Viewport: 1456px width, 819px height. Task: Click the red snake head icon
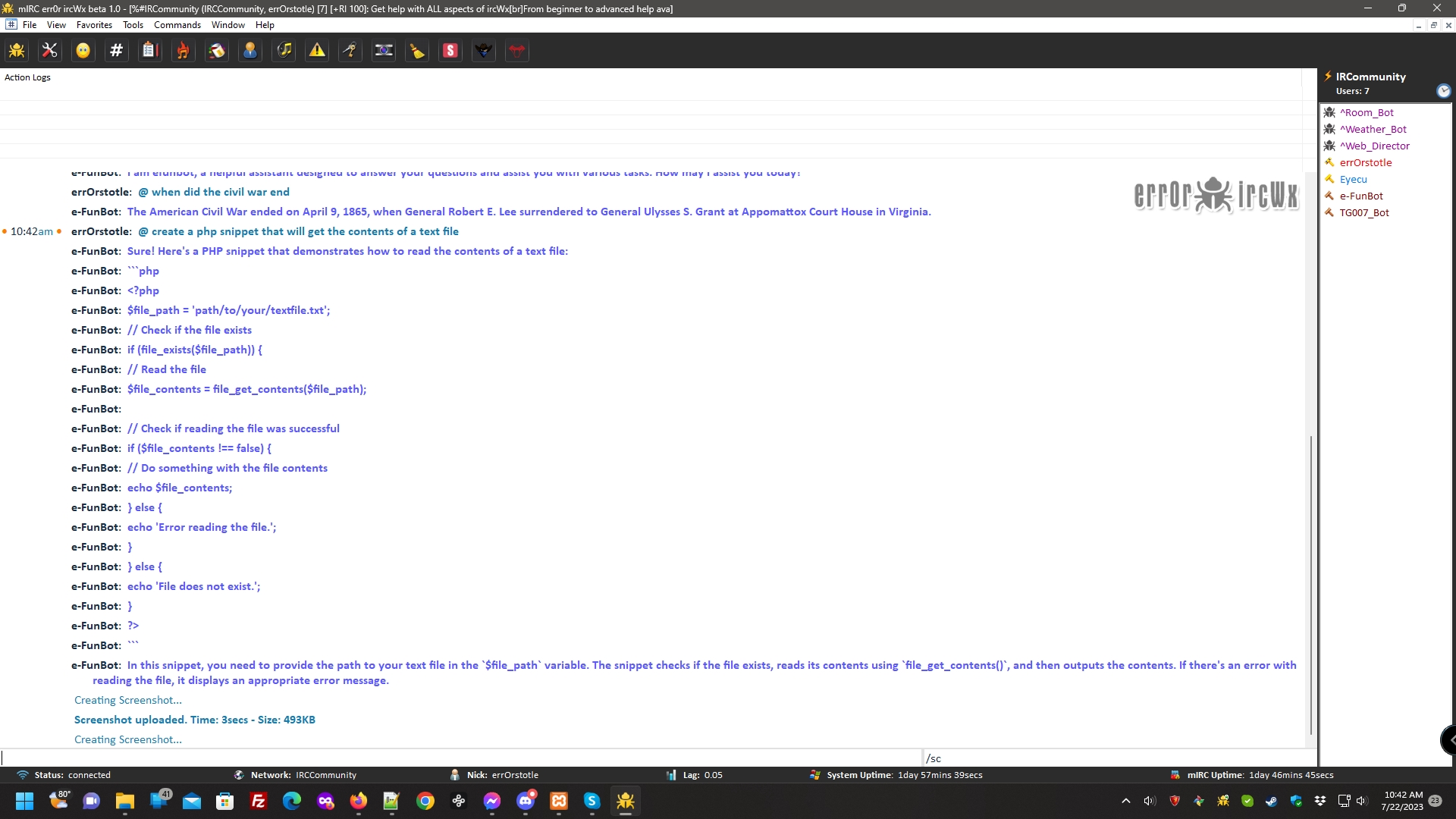pyautogui.click(x=517, y=51)
